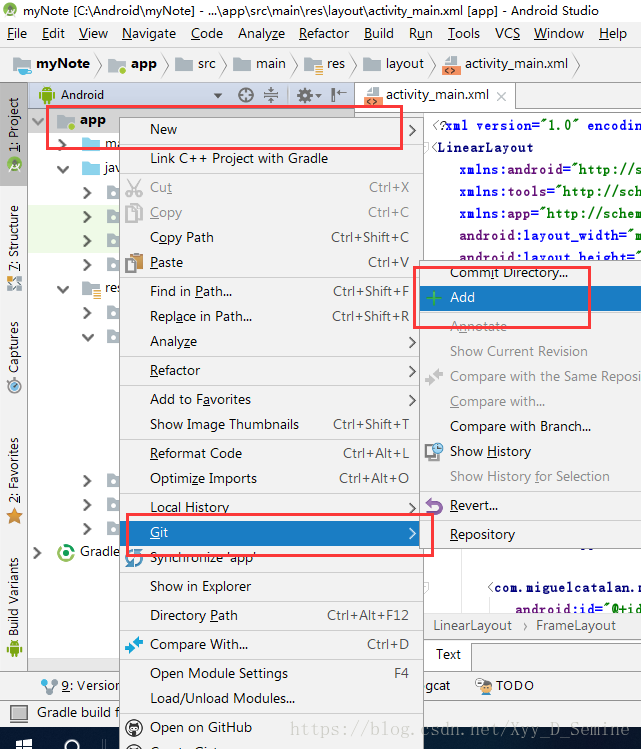Open the Git submenu
The width and height of the screenshot is (641, 749).
(x=271, y=533)
